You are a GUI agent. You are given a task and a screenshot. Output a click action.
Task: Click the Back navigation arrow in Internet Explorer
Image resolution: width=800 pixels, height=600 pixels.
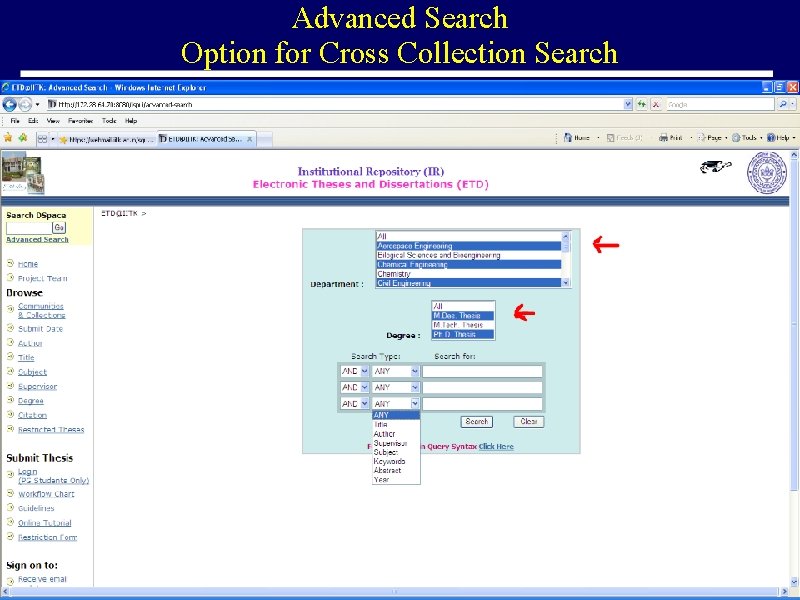click(x=8, y=104)
